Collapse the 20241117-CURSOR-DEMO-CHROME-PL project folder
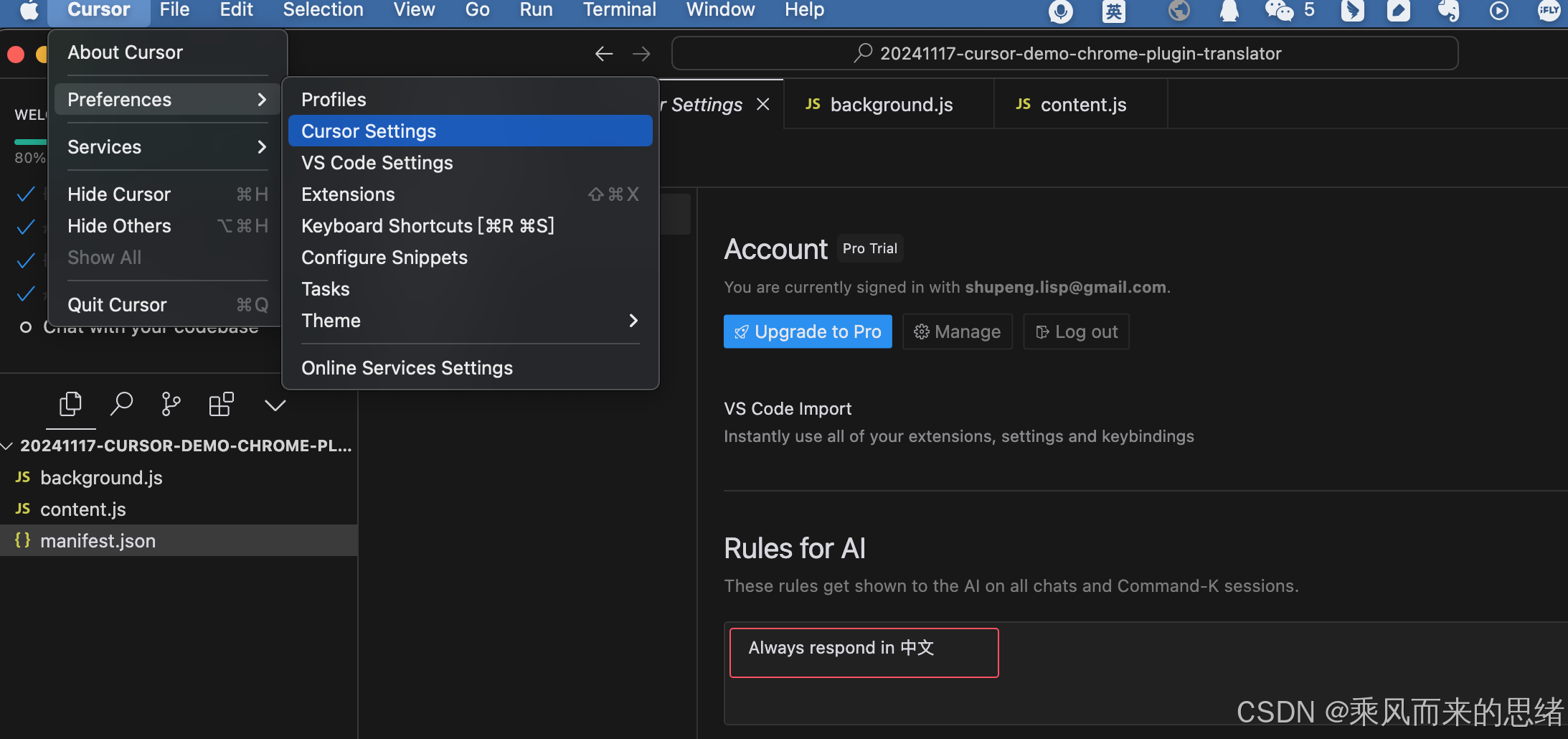The image size is (1568, 739). [x=179, y=446]
